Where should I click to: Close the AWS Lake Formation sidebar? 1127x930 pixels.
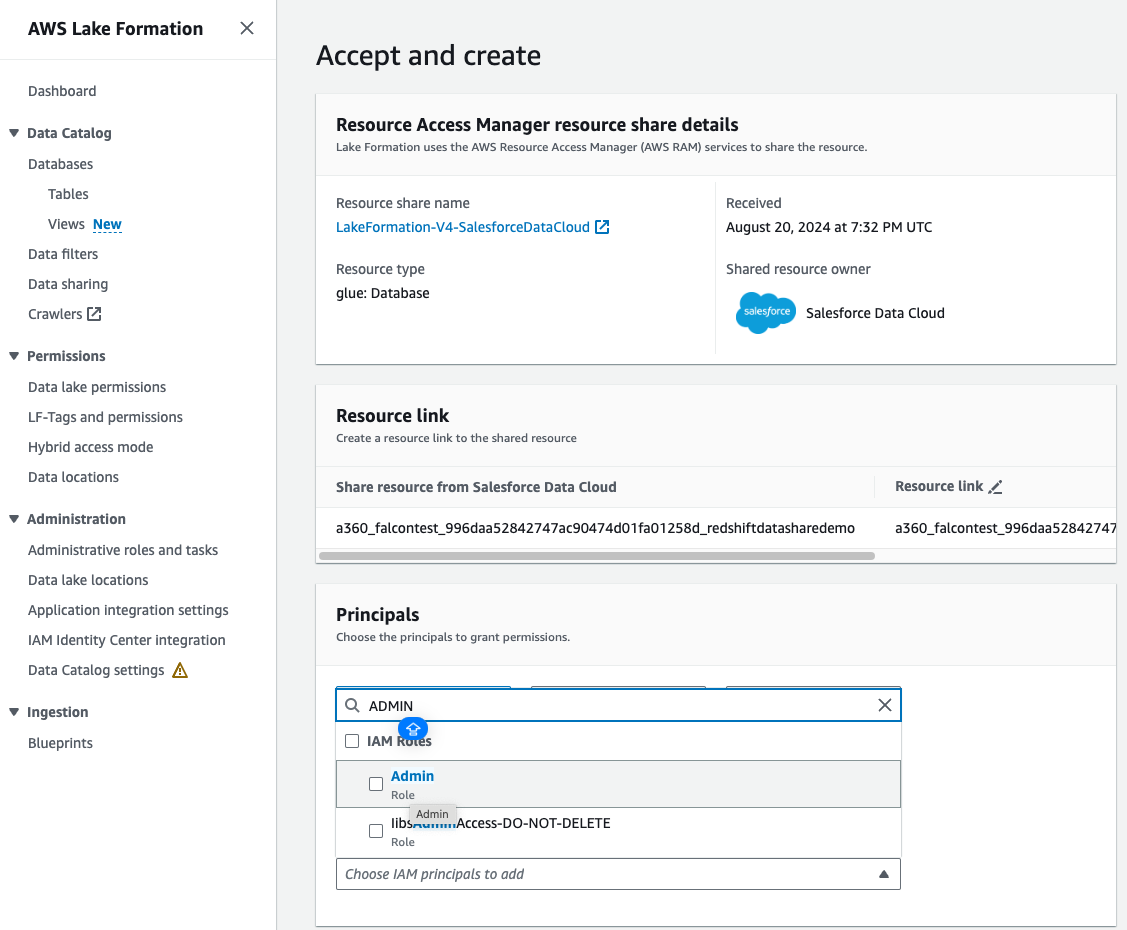pyautogui.click(x=247, y=29)
